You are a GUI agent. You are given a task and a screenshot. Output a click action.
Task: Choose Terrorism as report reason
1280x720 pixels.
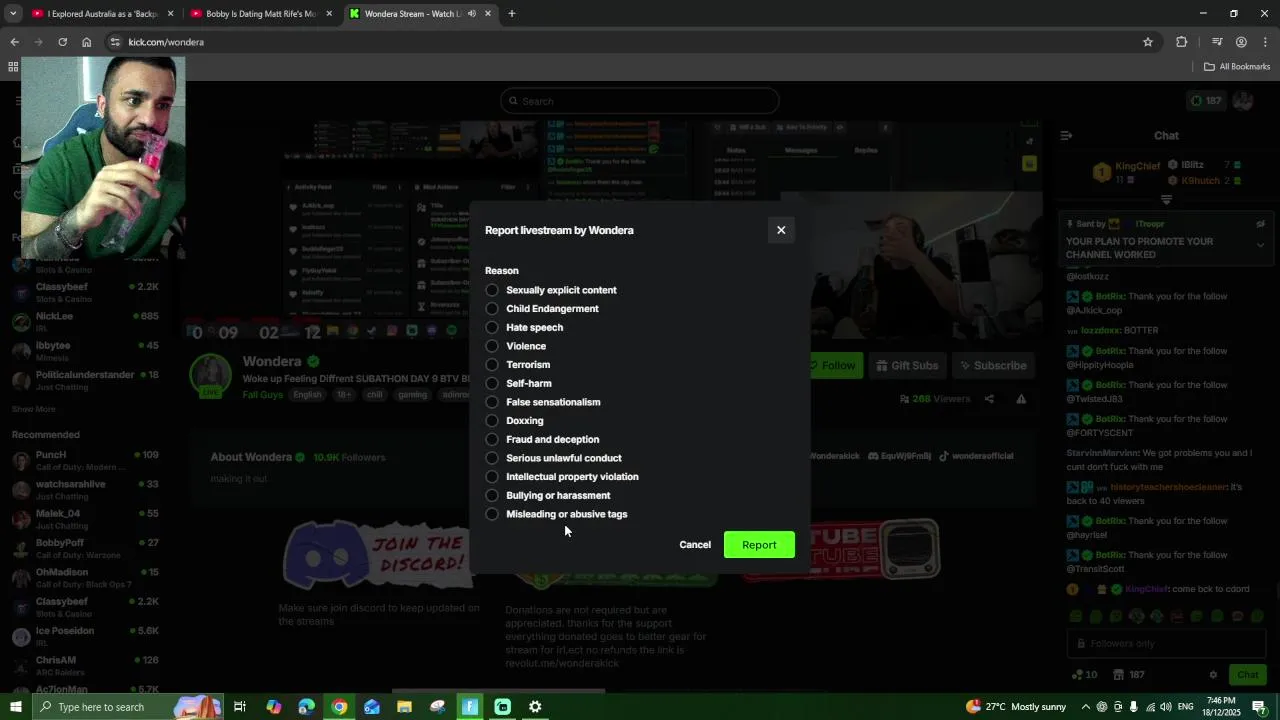[492, 365]
